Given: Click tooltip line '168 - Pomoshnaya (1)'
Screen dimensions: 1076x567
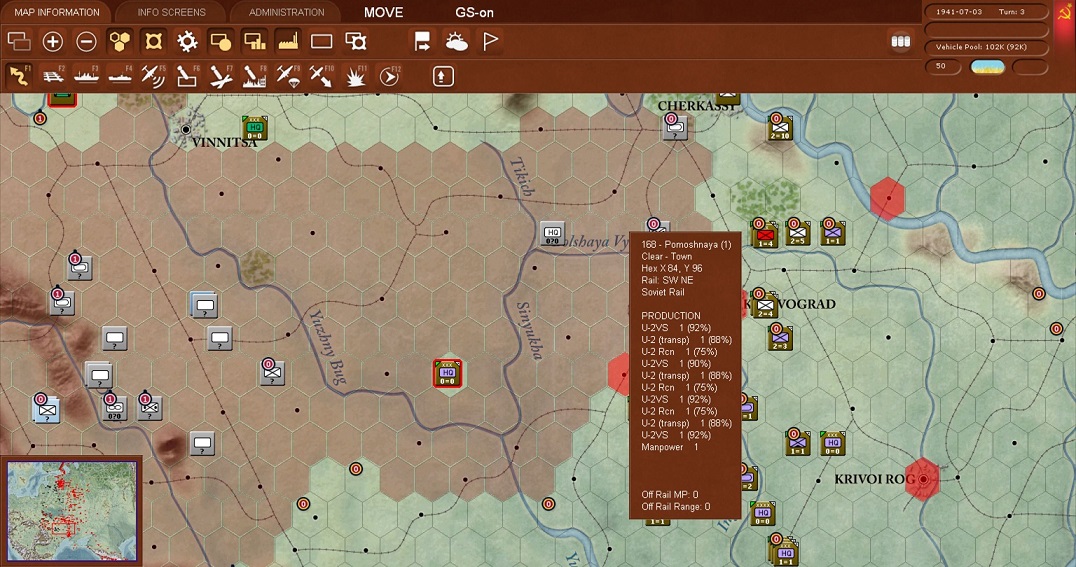Looking at the screenshot, I should tap(686, 244).
